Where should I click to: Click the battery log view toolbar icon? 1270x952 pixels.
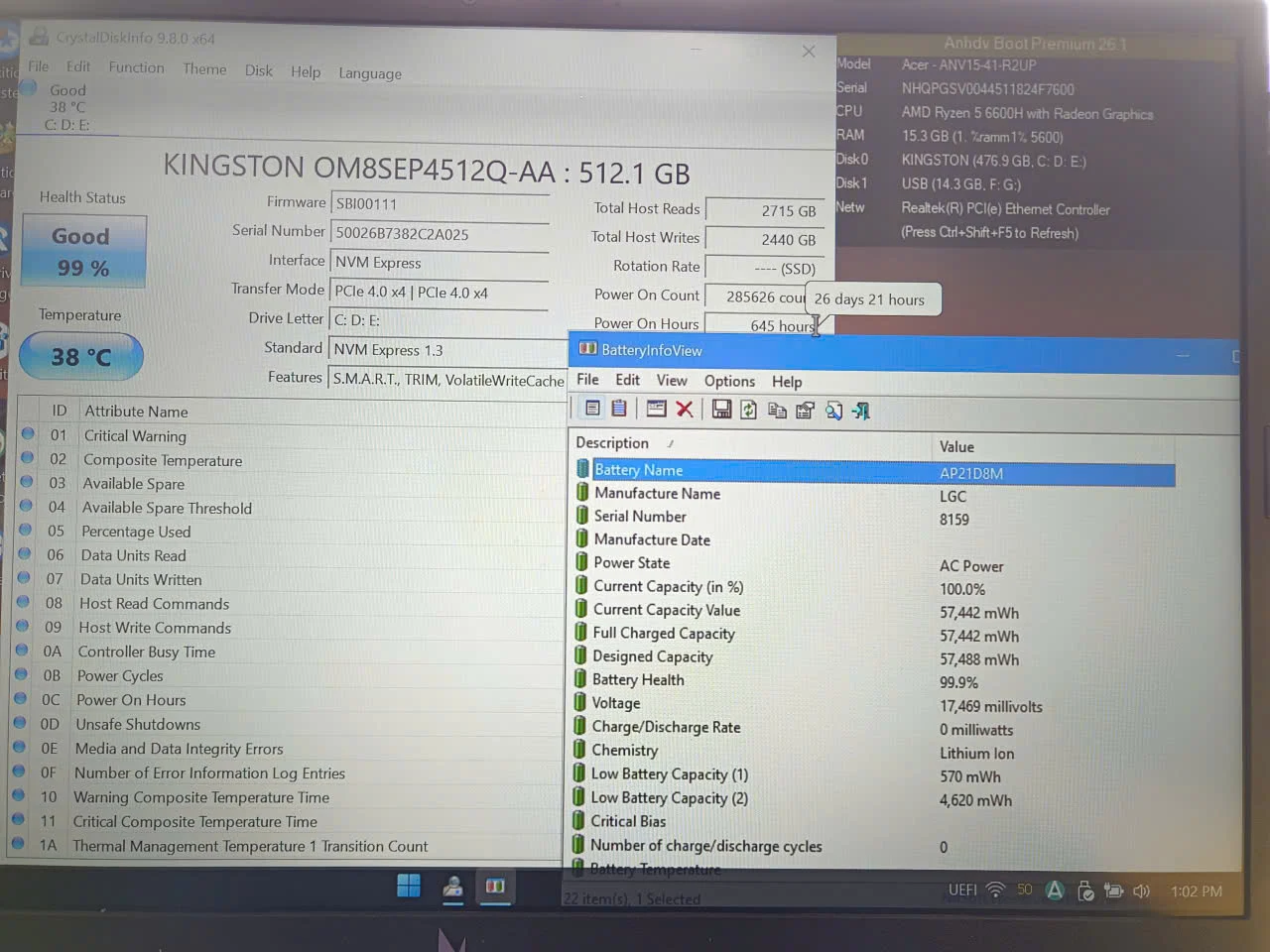click(x=619, y=409)
